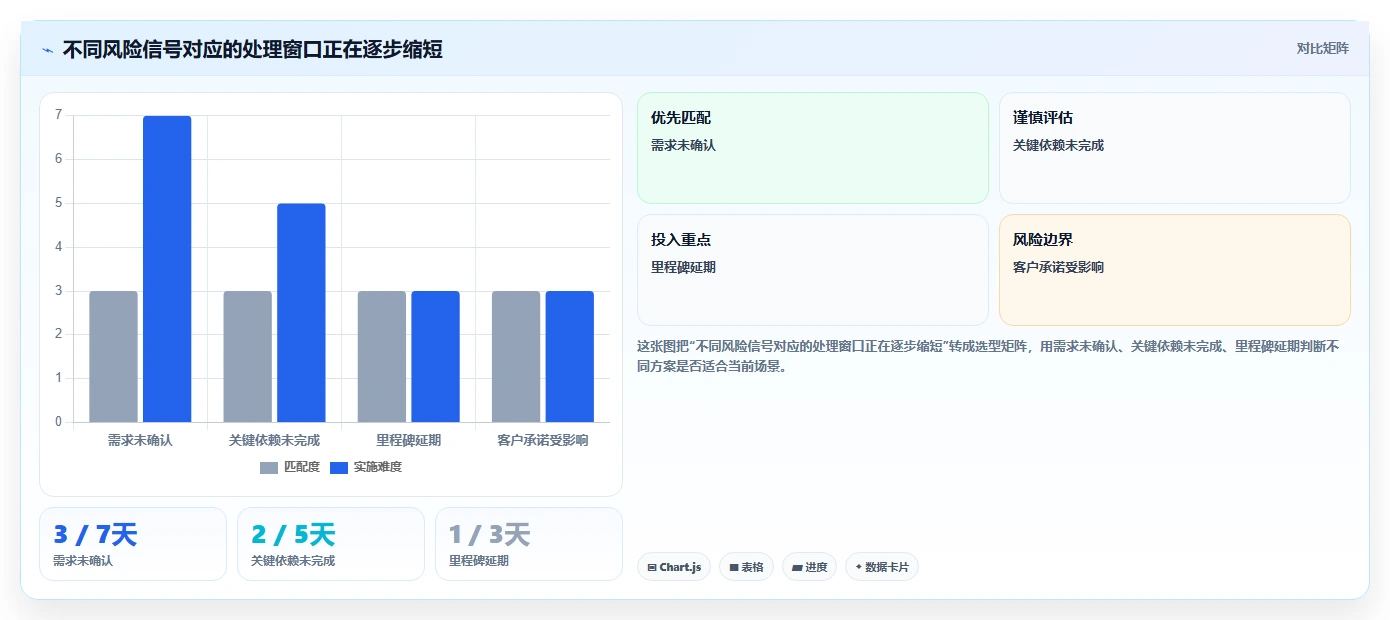Click the lightning icon beside the header title
The image size is (1390, 620).
coord(47,50)
